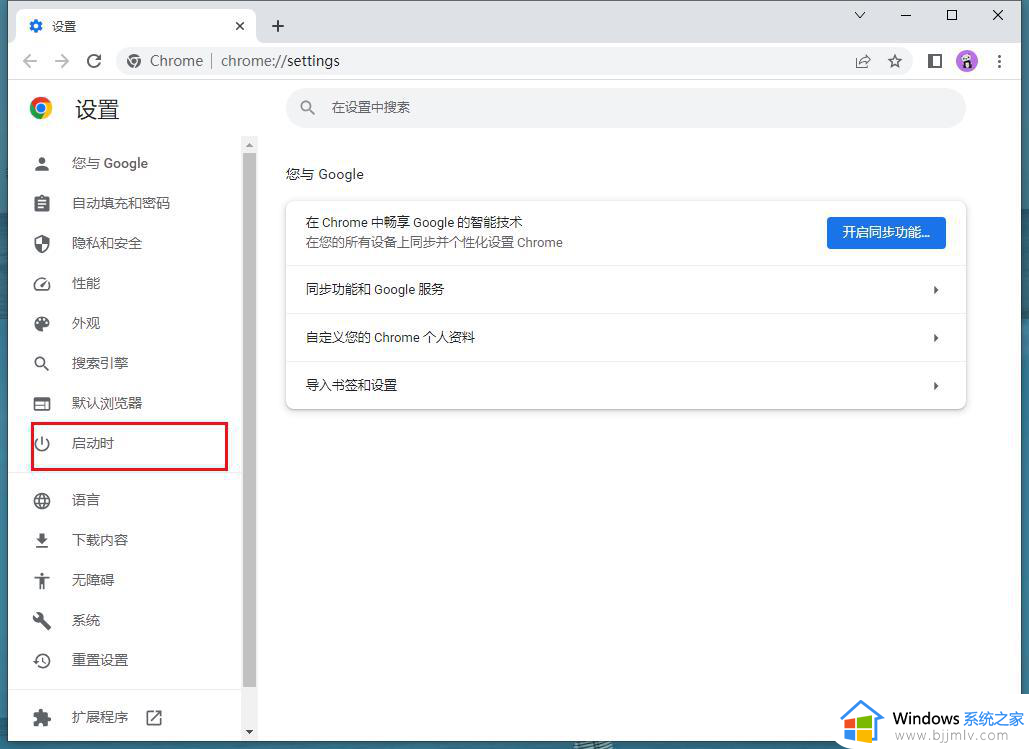The width and height of the screenshot is (1029, 749).
Task: Open the 导入书签和设置 row
Action: pos(625,385)
